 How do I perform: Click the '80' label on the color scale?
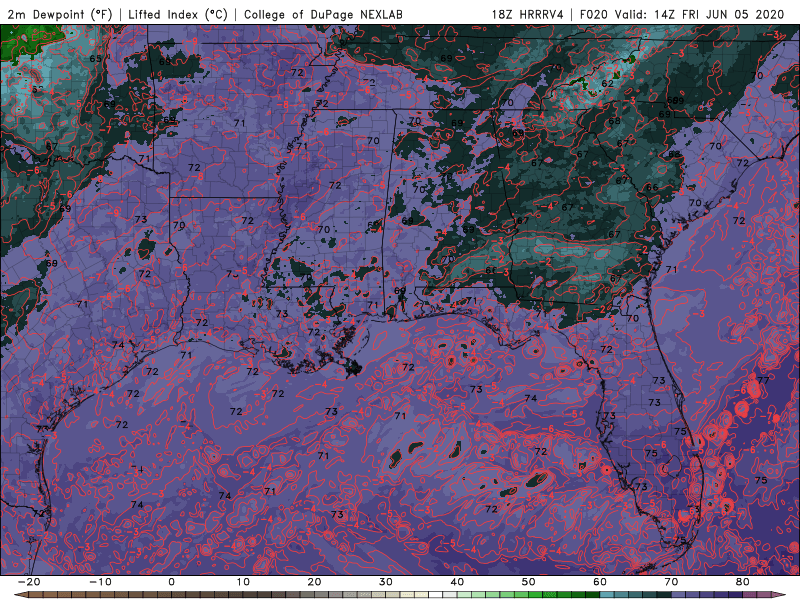(x=743, y=582)
